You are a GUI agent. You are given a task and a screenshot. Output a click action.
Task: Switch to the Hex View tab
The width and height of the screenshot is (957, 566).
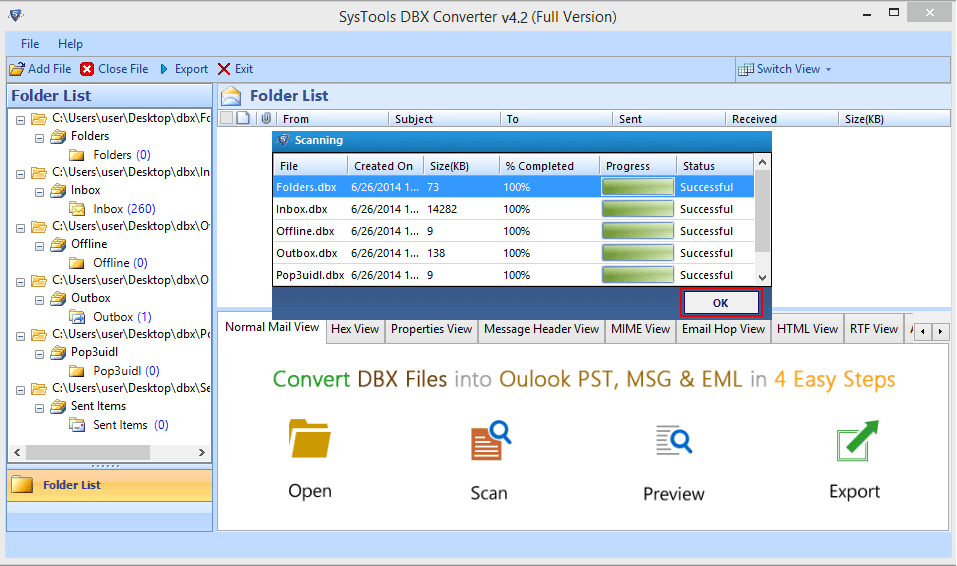pos(355,330)
